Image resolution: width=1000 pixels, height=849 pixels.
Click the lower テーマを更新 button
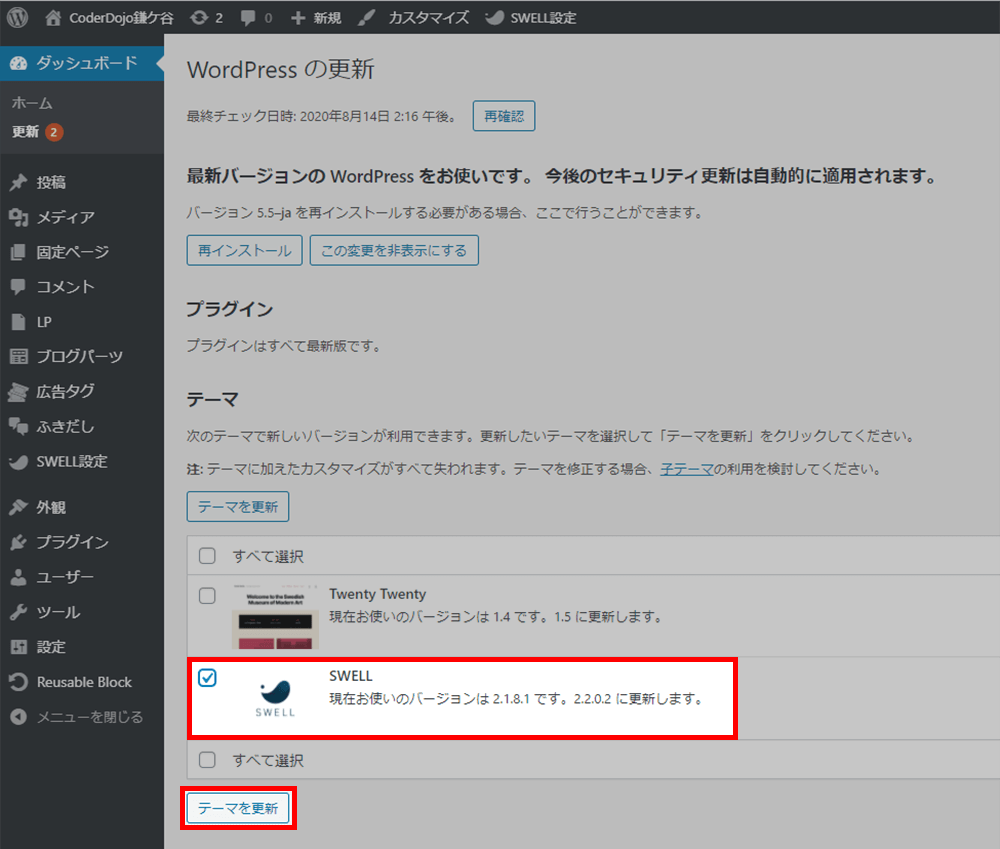point(238,808)
